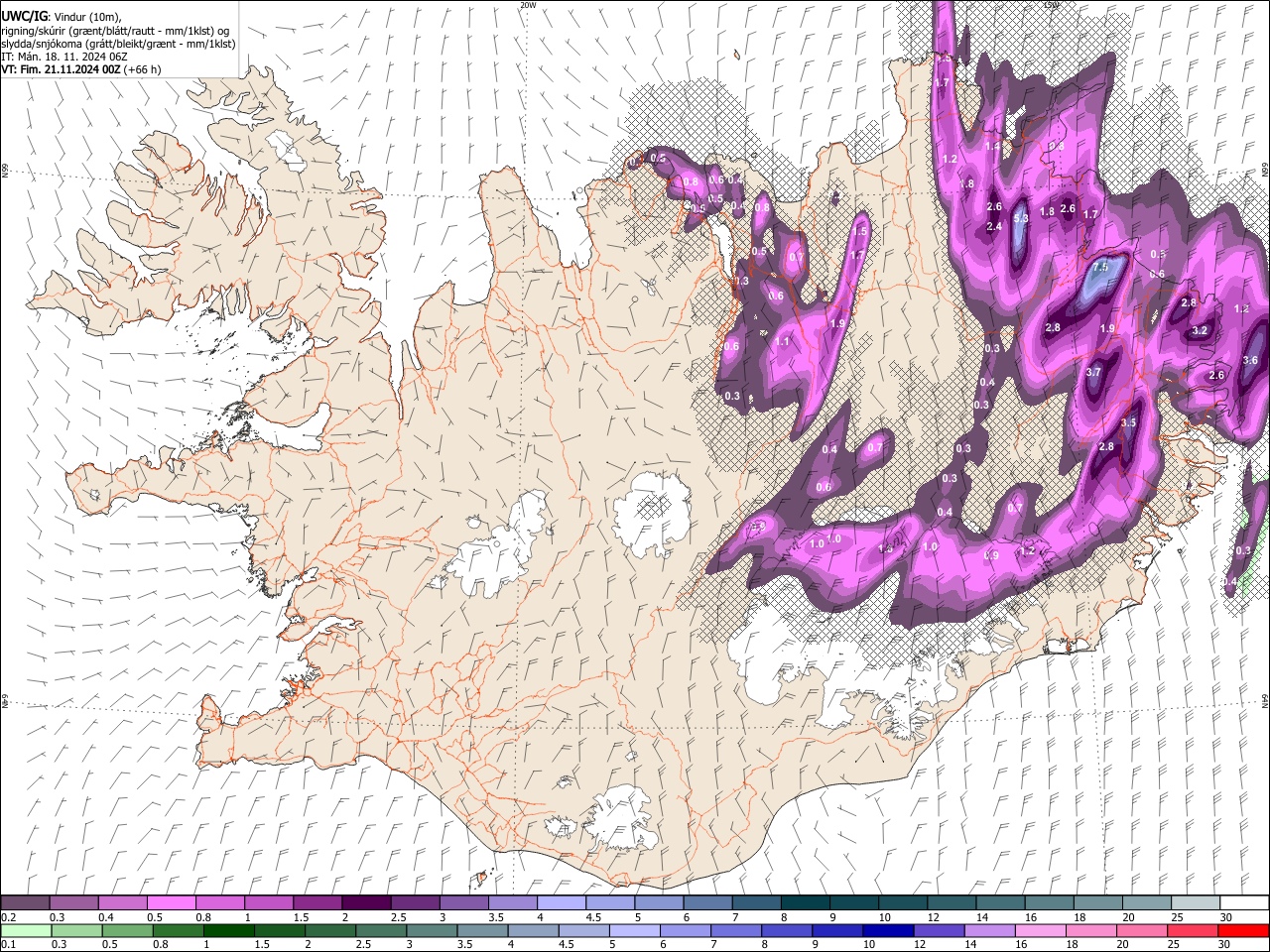This screenshot has width=1270, height=952.
Task: Click the '4.5' label under the upper scale
Action: pyautogui.click(x=593, y=916)
